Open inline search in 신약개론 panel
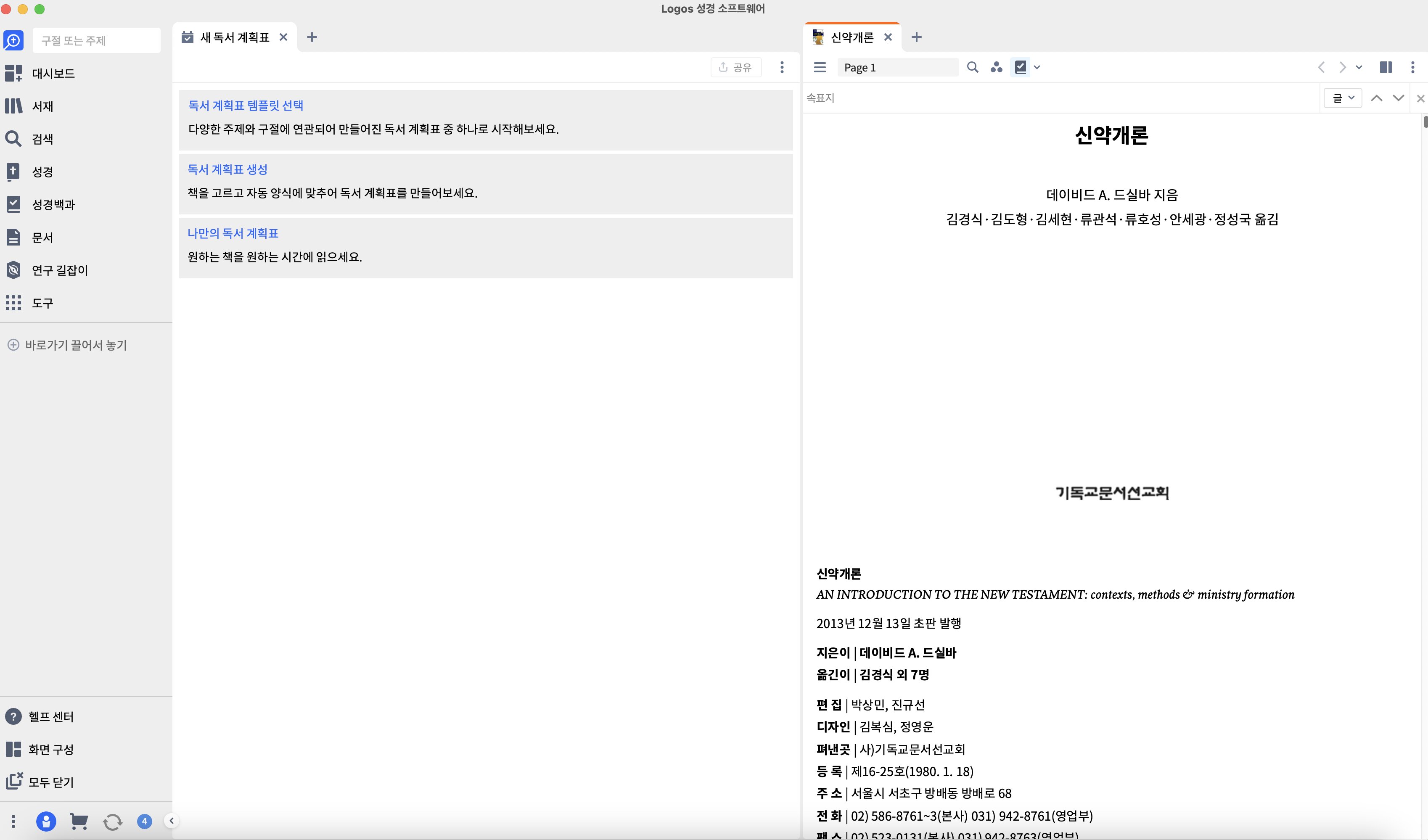This screenshot has height=840, width=1428. (x=973, y=67)
